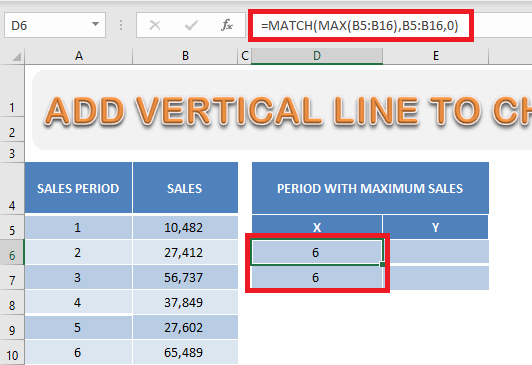Select the empty Y cell in row 6
Screen dimensions: 532x365
tap(436, 252)
